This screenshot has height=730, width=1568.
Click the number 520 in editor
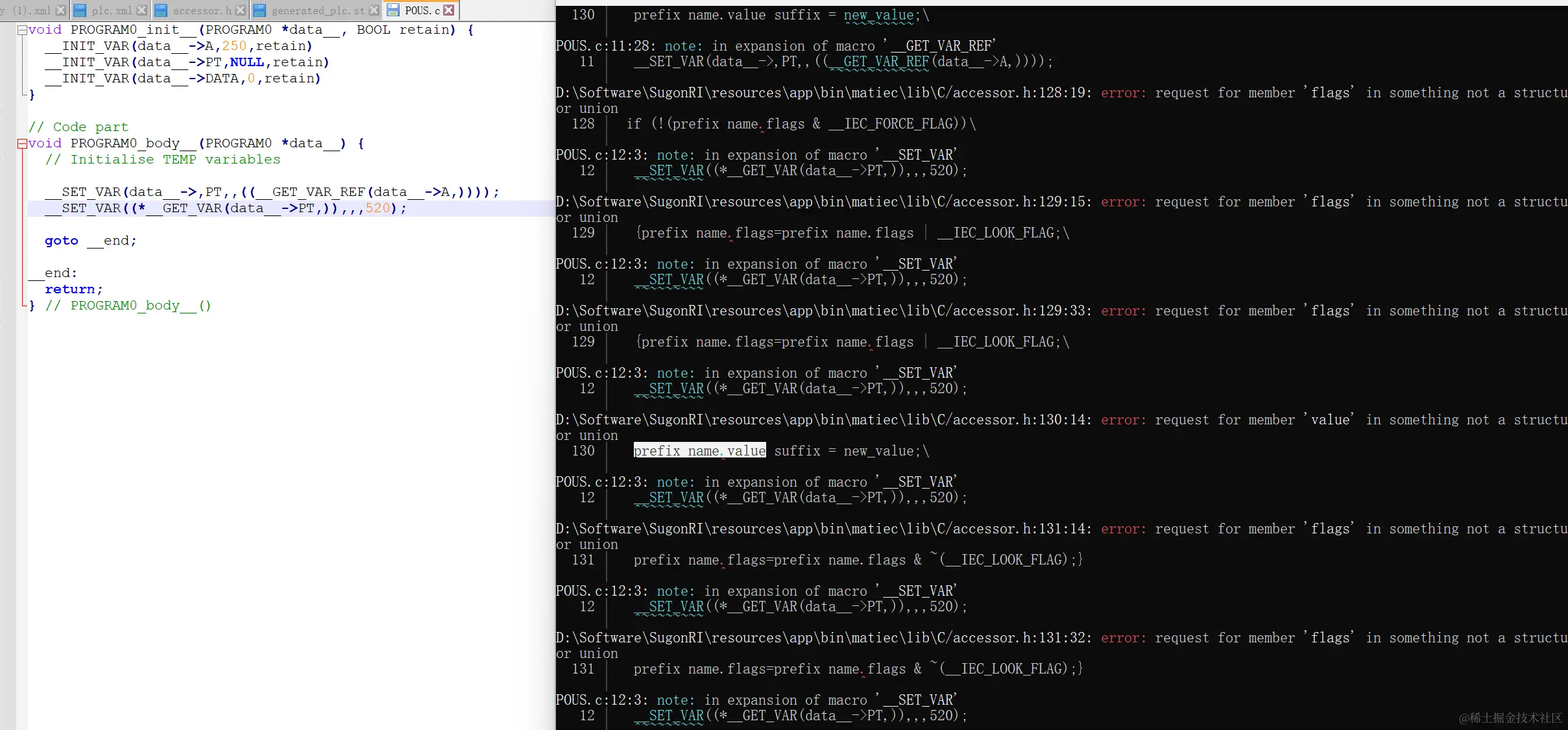[378, 208]
